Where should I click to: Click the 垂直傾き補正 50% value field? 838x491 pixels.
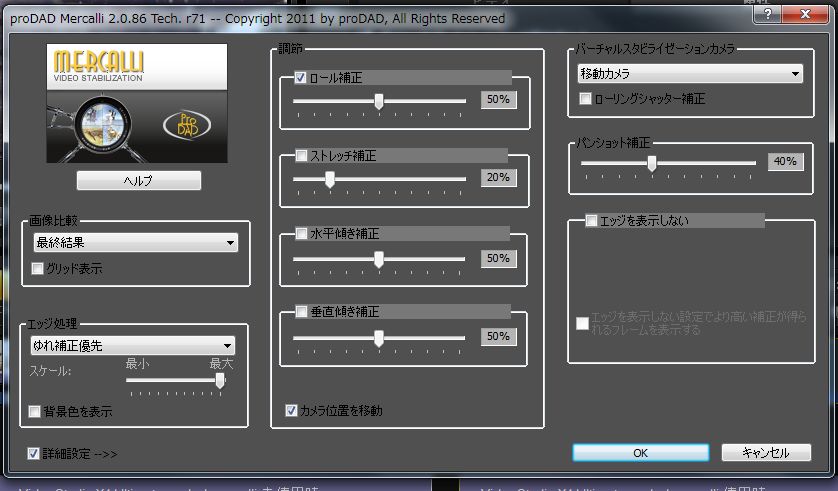tap(499, 337)
